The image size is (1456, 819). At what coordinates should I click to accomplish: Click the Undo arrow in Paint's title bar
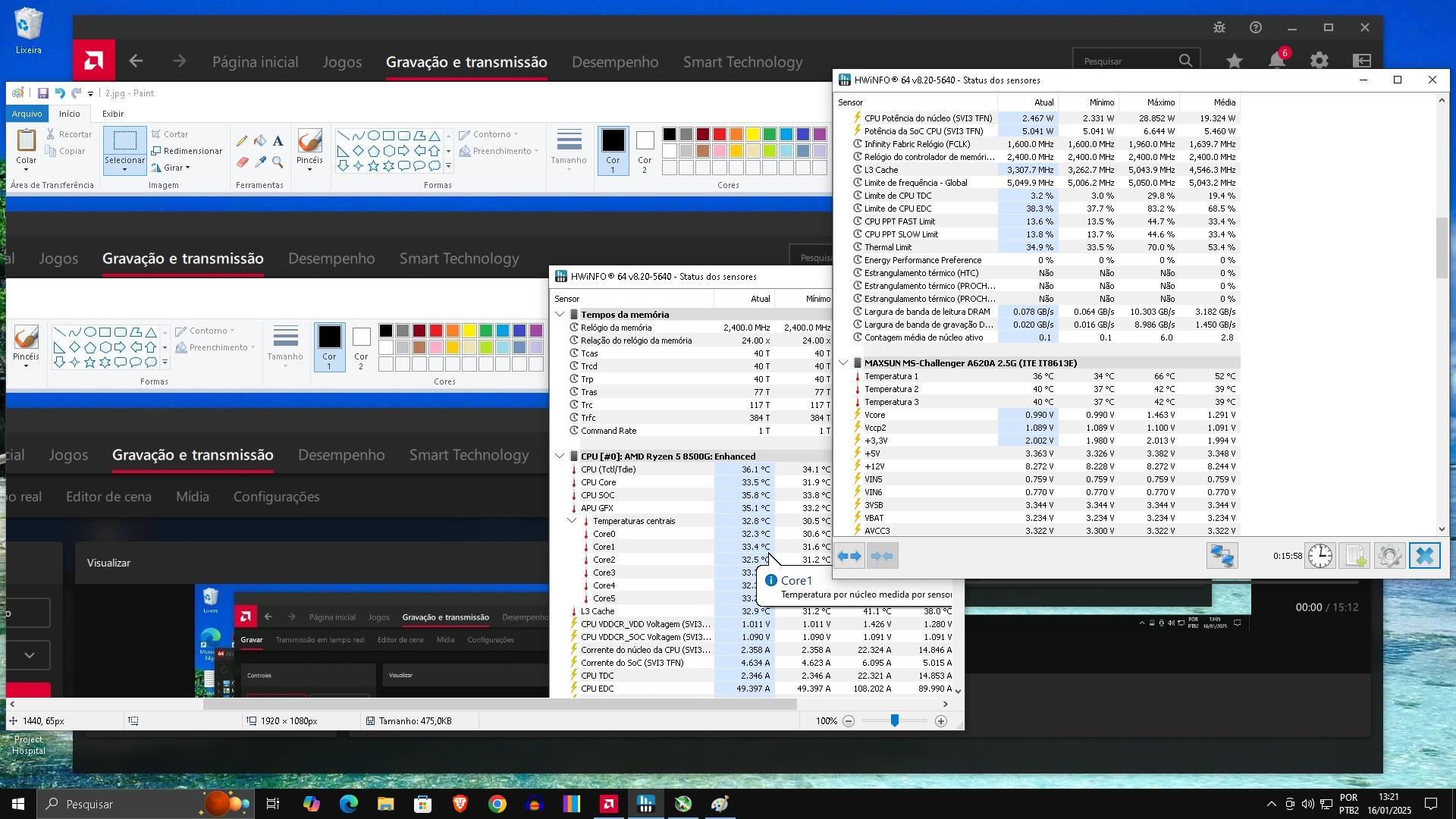coord(59,93)
